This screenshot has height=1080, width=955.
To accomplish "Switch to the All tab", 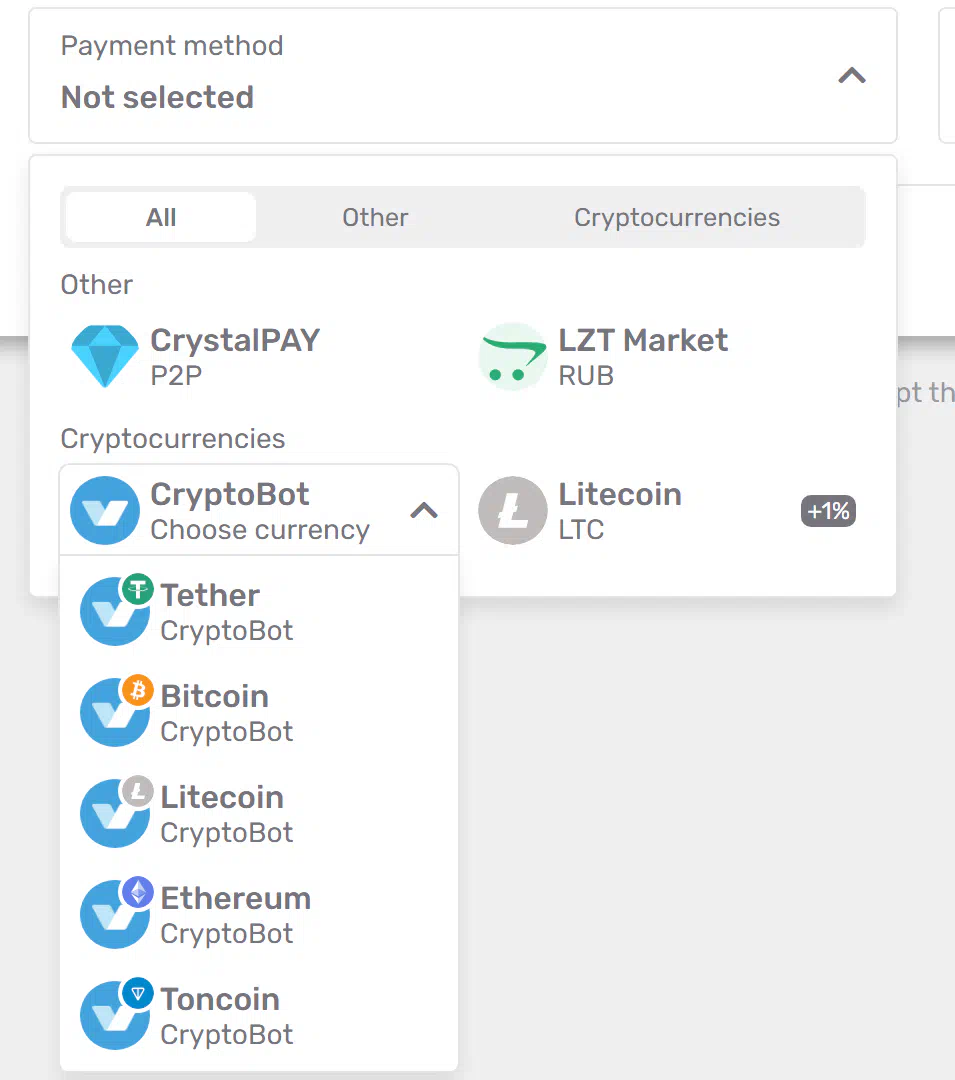I will coord(161,217).
